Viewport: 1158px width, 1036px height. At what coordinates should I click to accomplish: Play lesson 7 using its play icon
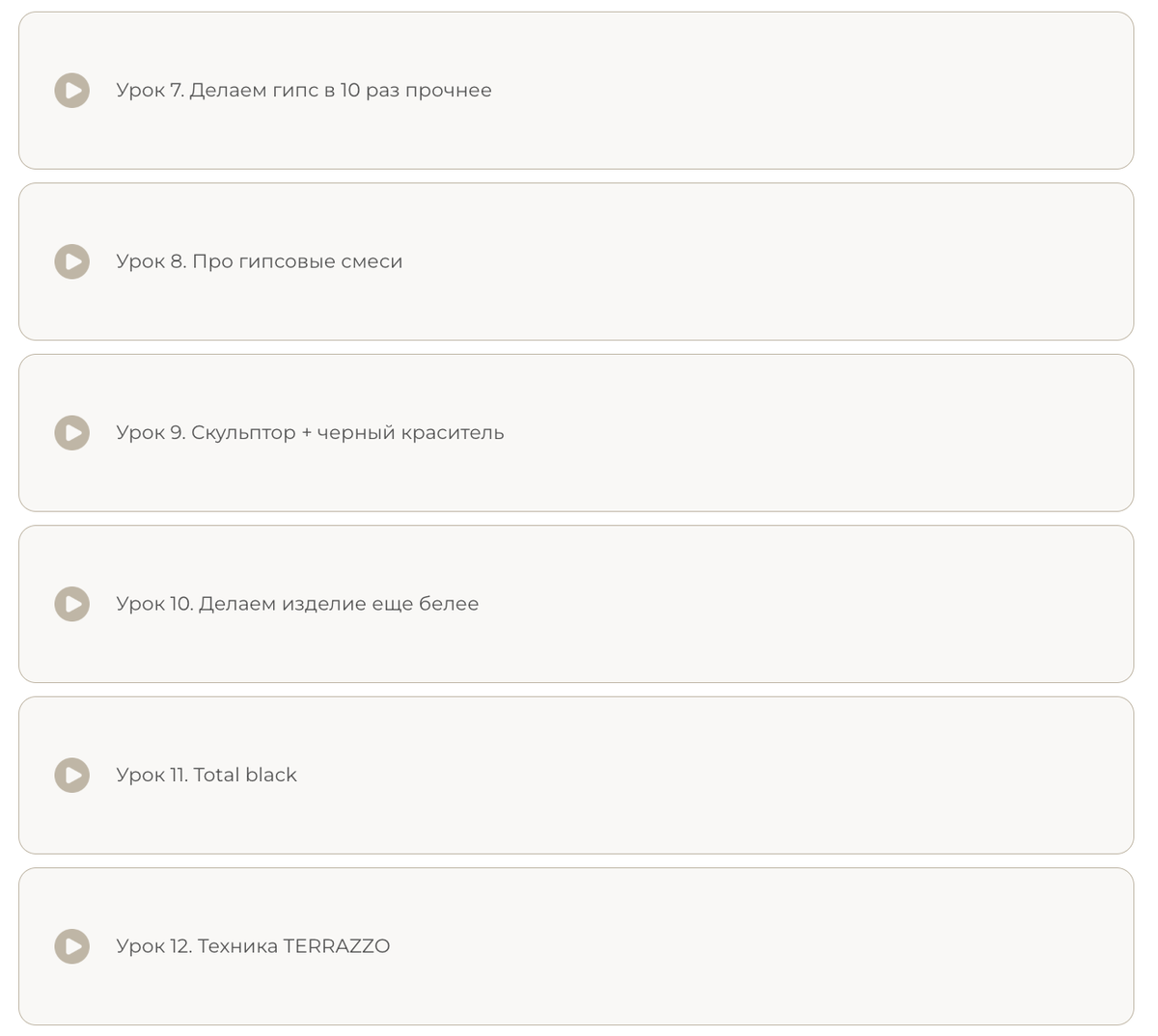[x=72, y=91]
